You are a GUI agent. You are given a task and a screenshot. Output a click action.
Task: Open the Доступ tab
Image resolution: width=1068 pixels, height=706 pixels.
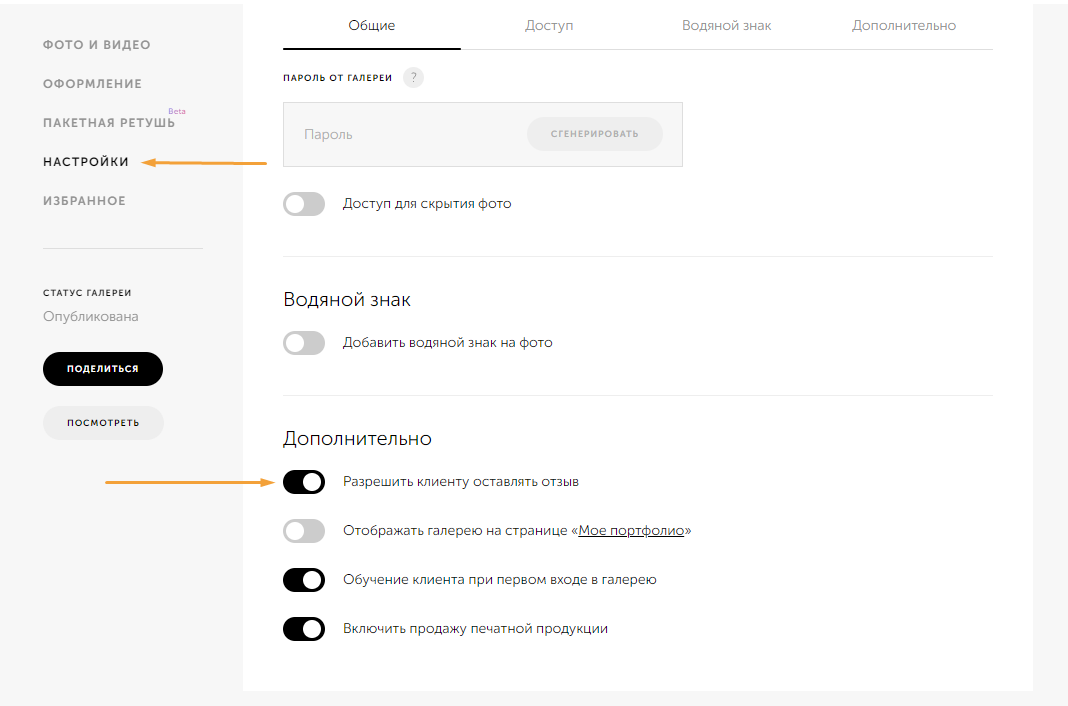[x=549, y=26]
